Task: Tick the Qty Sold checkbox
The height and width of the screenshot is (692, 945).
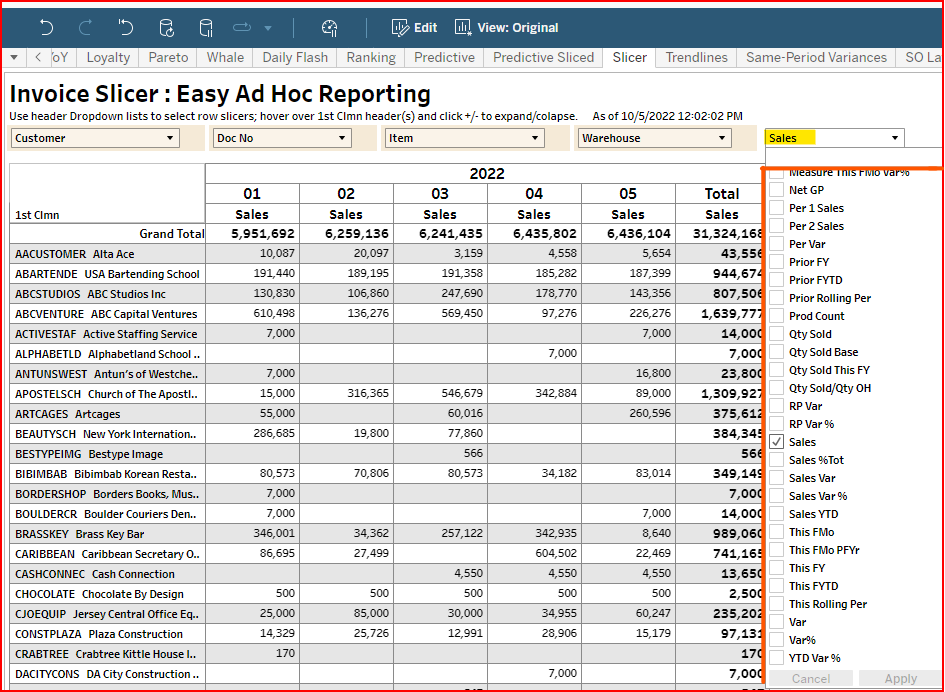Action: click(x=777, y=334)
